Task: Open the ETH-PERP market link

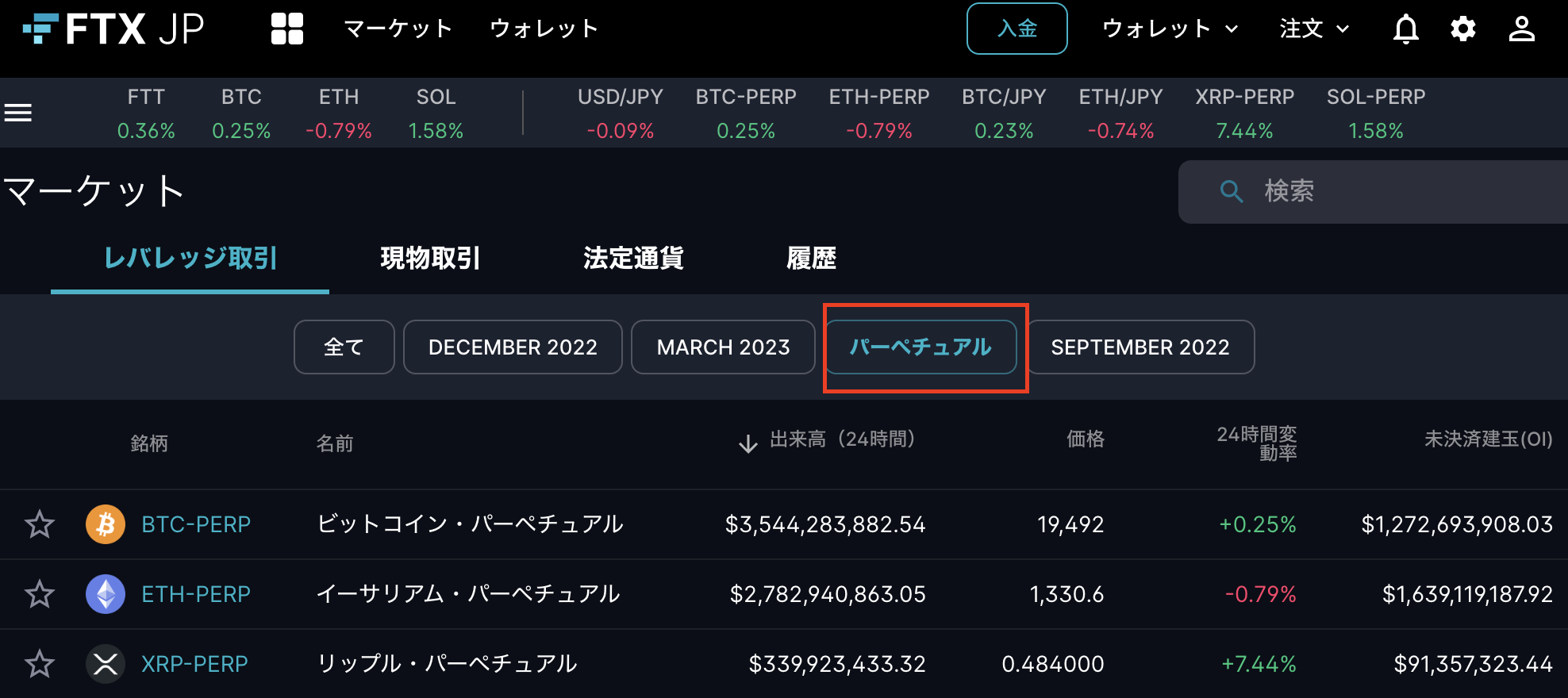Action: point(196,594)
